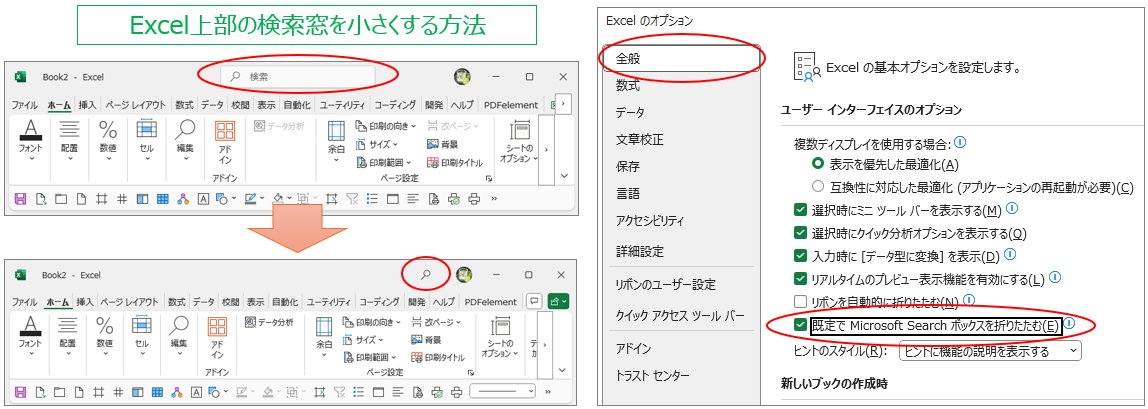Expand 配置 group dropdown in top Excel window
The image size is (1148, 409).
pos(69,159)
